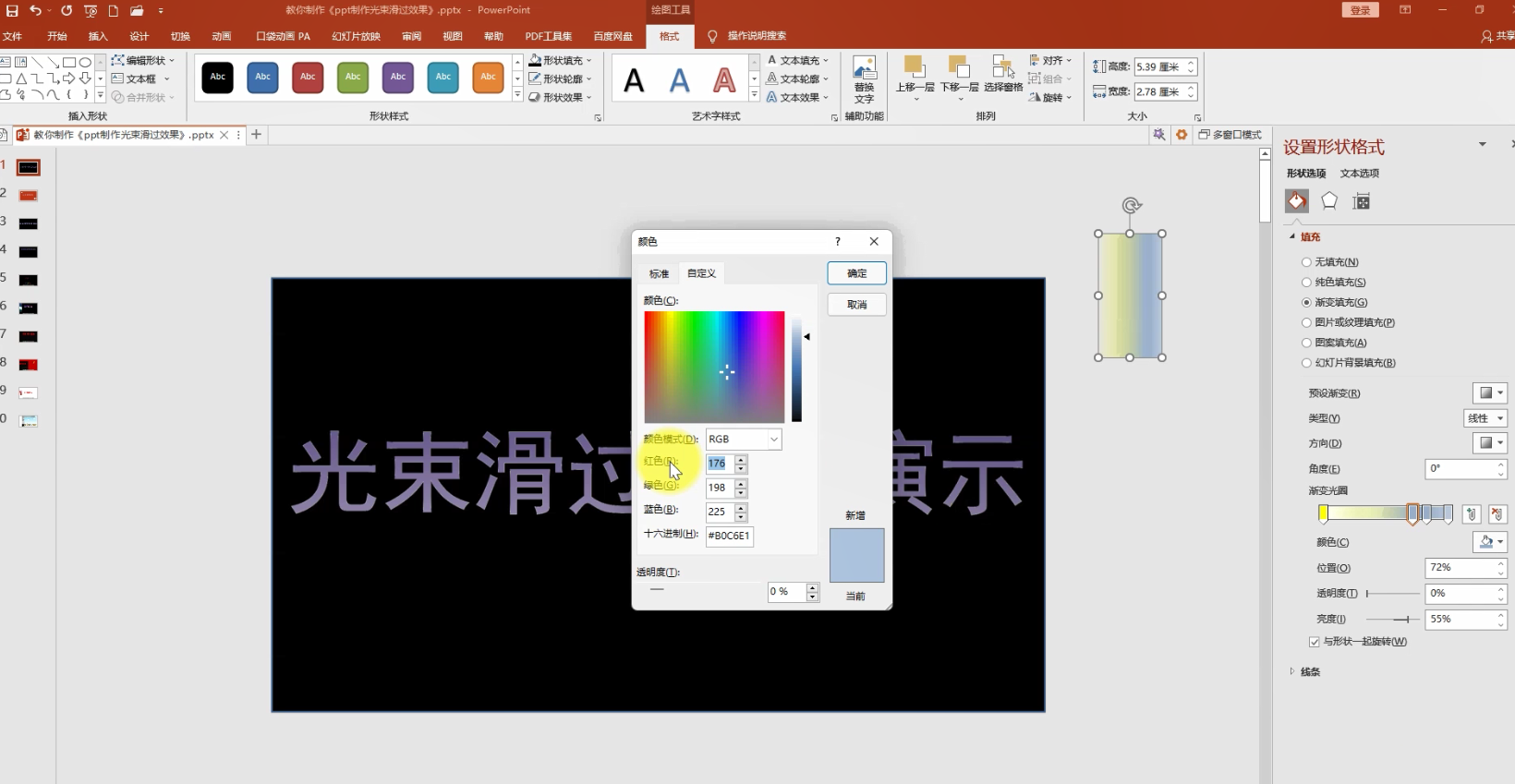Select the orange Abc shape style

[x=488, y=78]
